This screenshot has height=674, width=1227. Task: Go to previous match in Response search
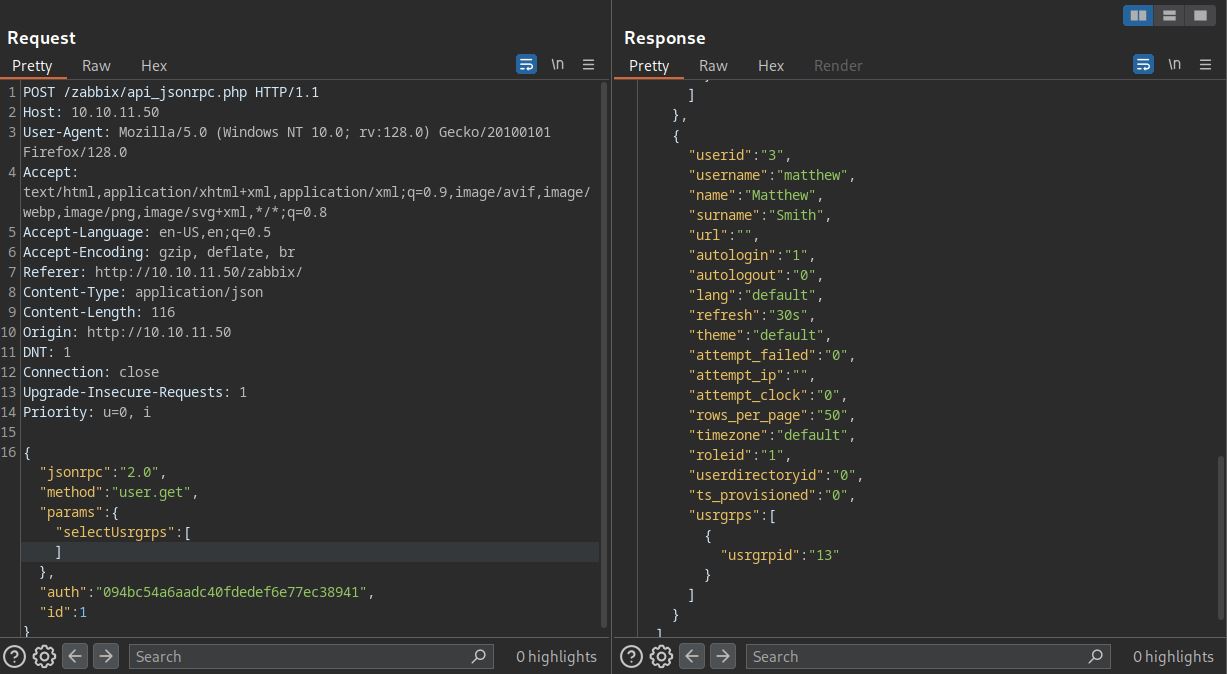point(692,656)
